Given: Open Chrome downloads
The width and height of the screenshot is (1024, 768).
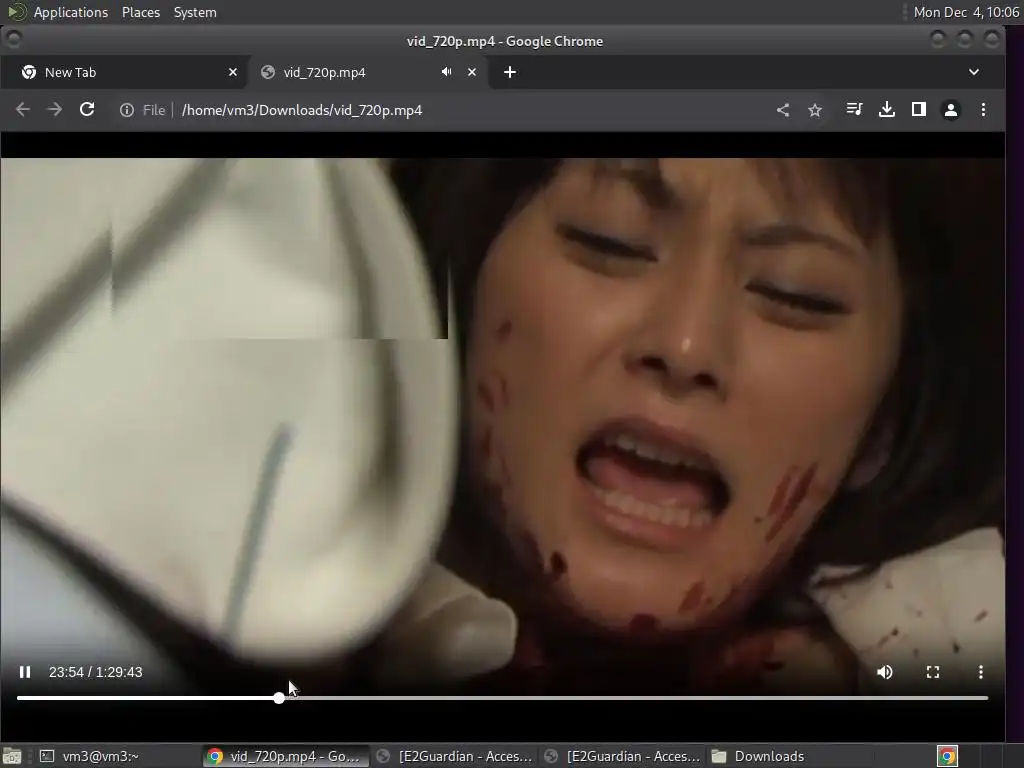Looking at the screenshot, I should 886,109.
